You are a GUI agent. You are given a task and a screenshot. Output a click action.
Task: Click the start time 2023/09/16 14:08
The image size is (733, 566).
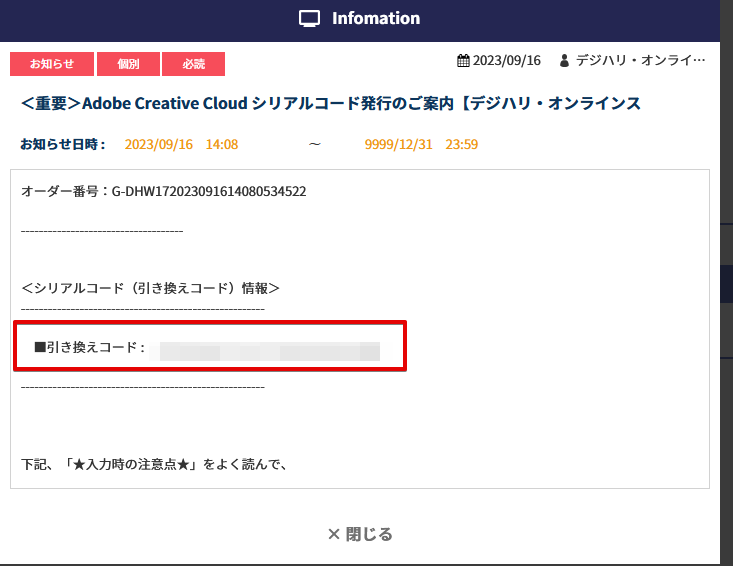pos(181,144)
